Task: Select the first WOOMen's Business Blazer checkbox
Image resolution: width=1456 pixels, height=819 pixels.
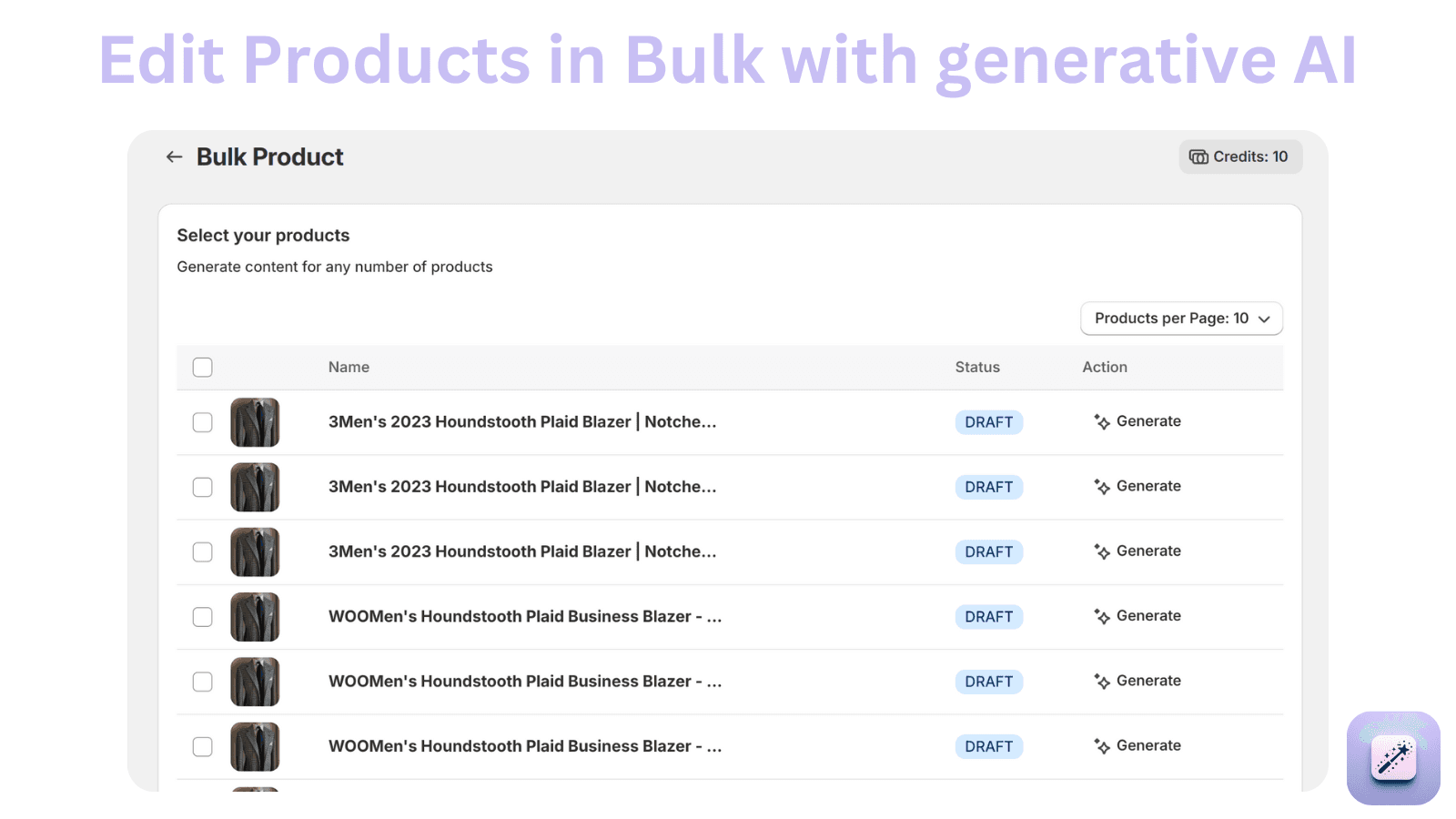Action: coord(202,616)
